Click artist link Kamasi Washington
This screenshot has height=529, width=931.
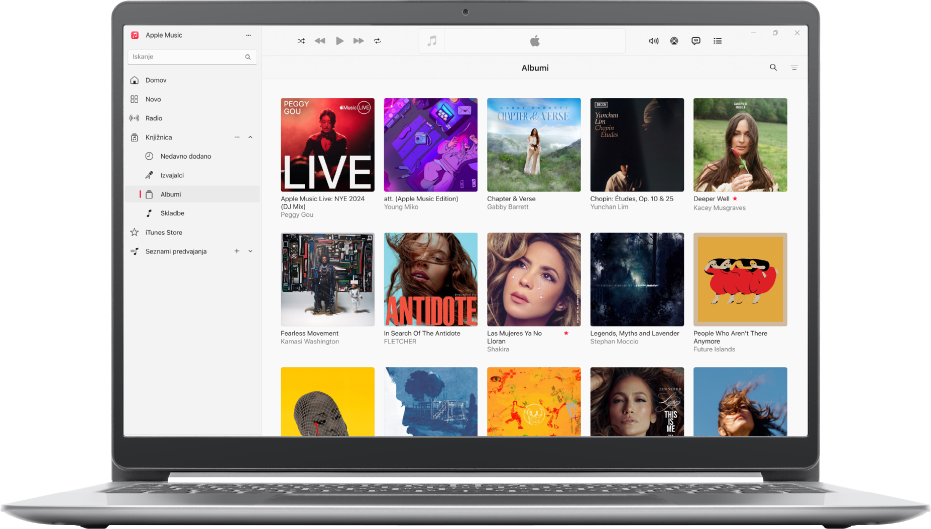pyautogui.click(x=310, y=341)
